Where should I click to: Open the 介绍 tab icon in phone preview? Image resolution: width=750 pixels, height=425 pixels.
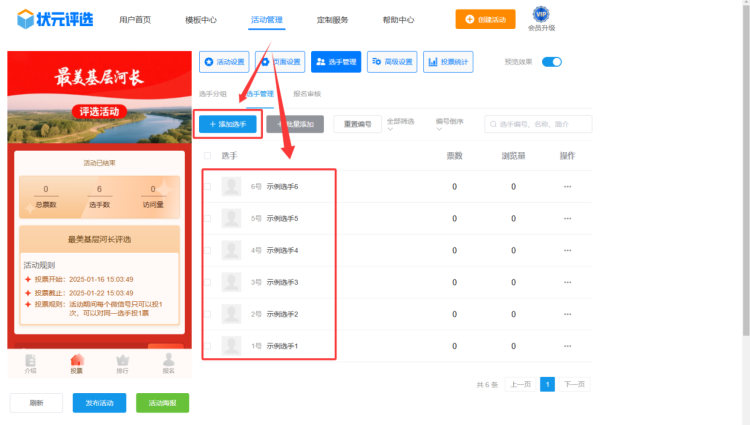tap(30, 362)
